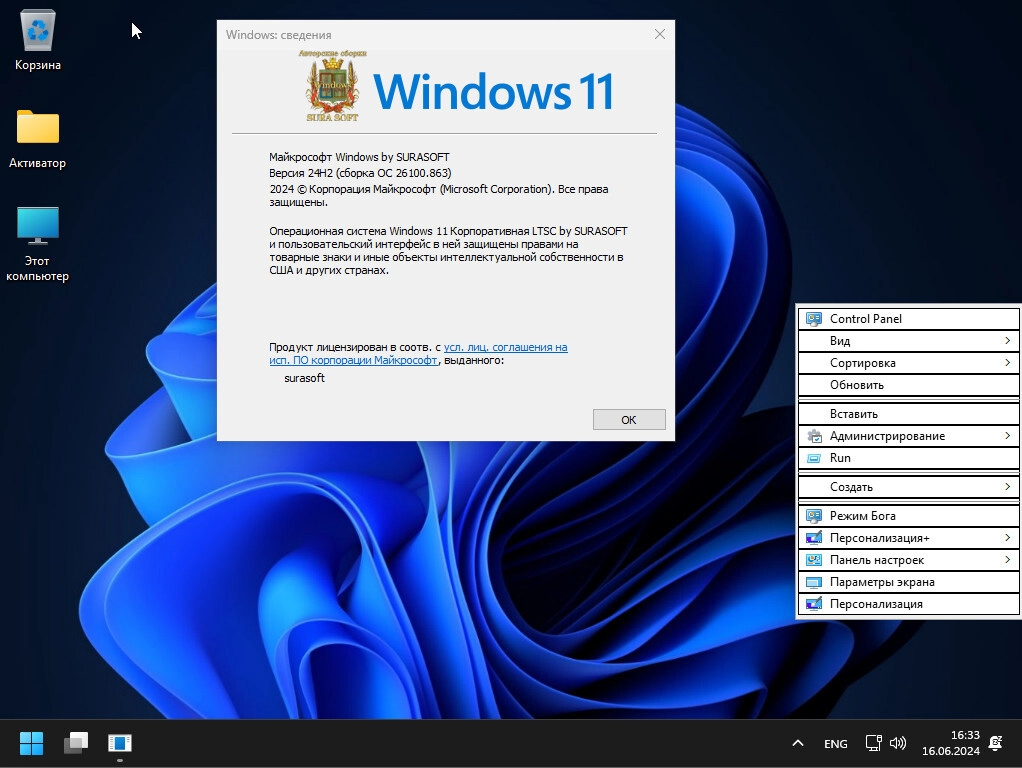Click the volume speaker tray icon

click(x=898, y=743)
